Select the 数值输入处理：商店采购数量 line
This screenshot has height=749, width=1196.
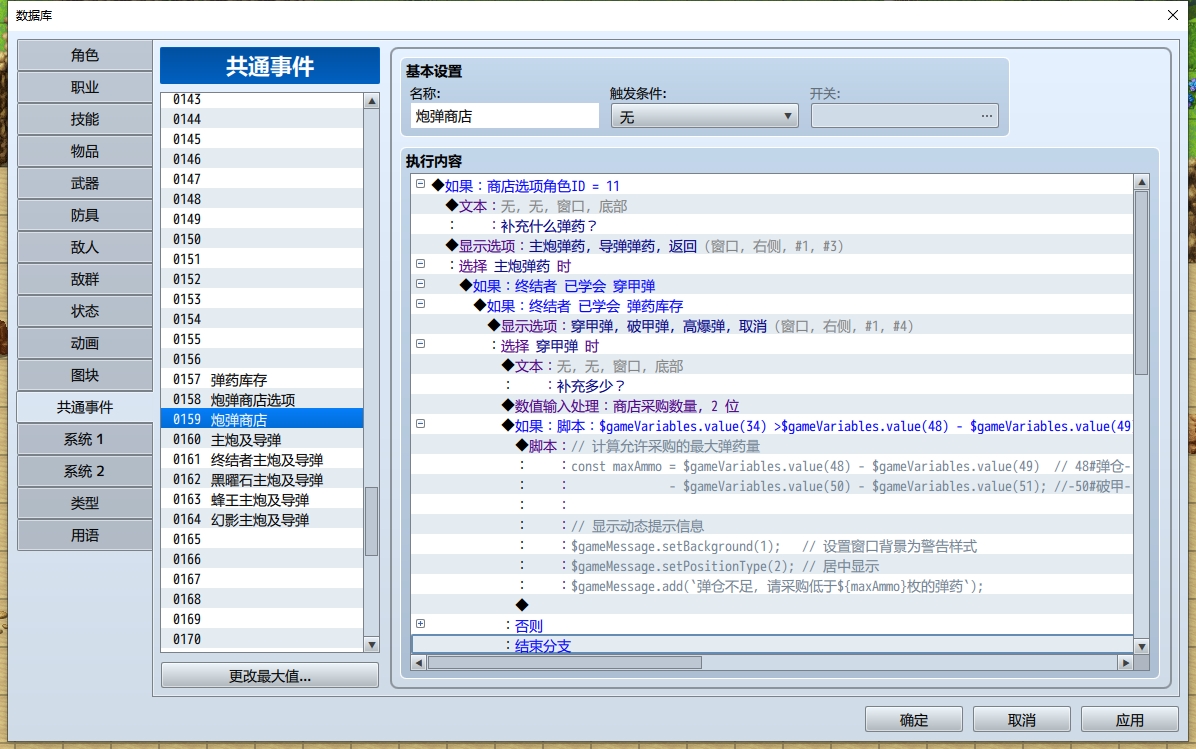tap(771, 407)
